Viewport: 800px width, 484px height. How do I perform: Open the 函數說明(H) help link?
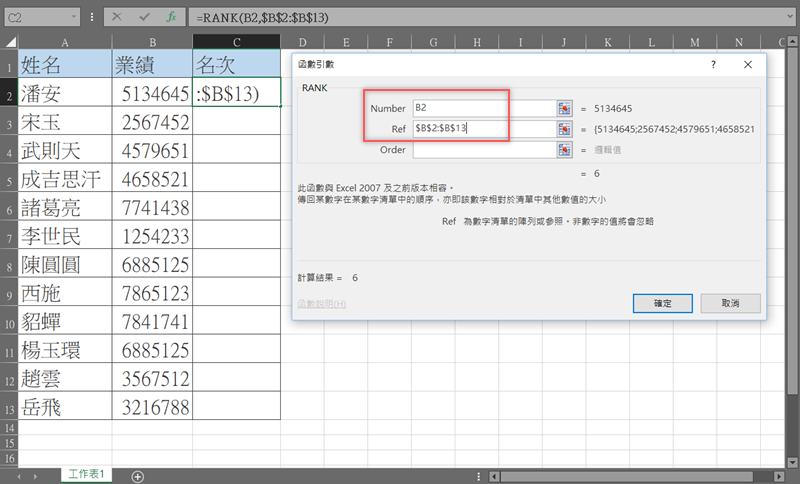pos(321,304)
